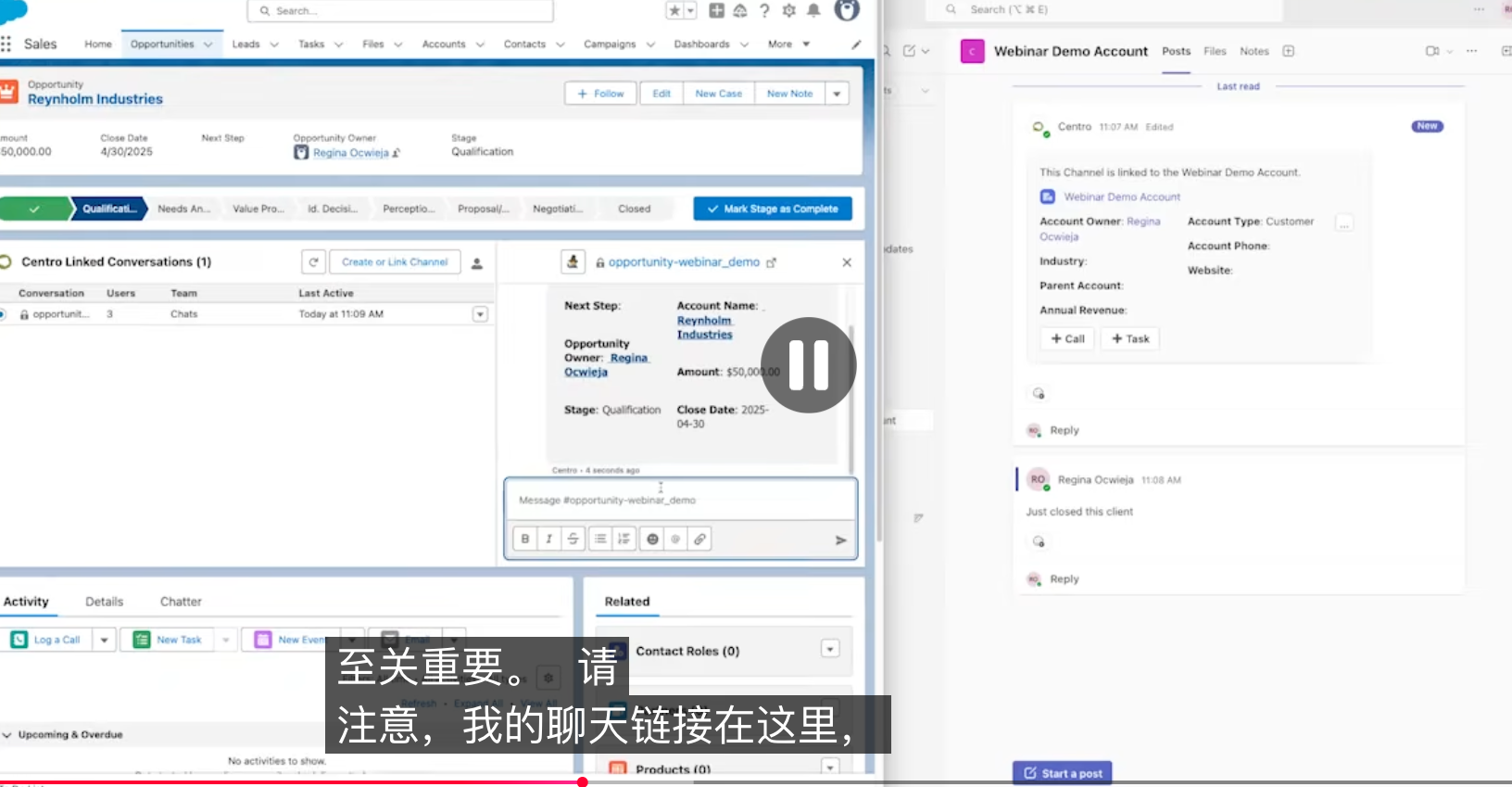Open the Files tab in the channel
The height and width of the screenshot is (787, 1512).
point(1215,52)
